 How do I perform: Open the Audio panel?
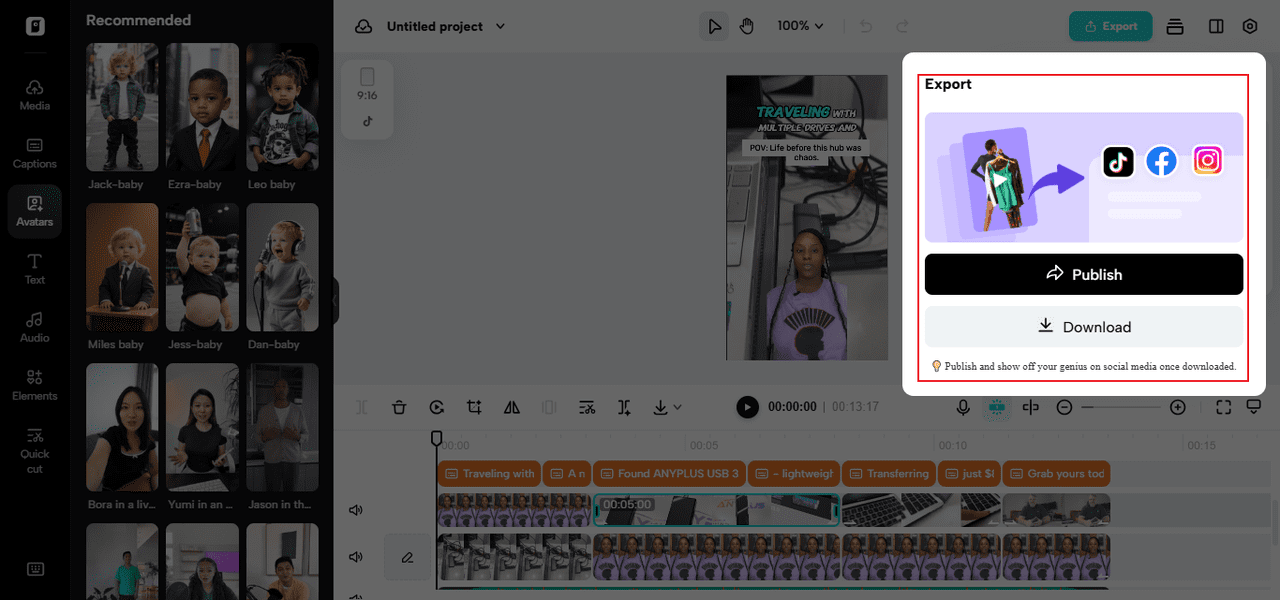click(x=35, y=327)
